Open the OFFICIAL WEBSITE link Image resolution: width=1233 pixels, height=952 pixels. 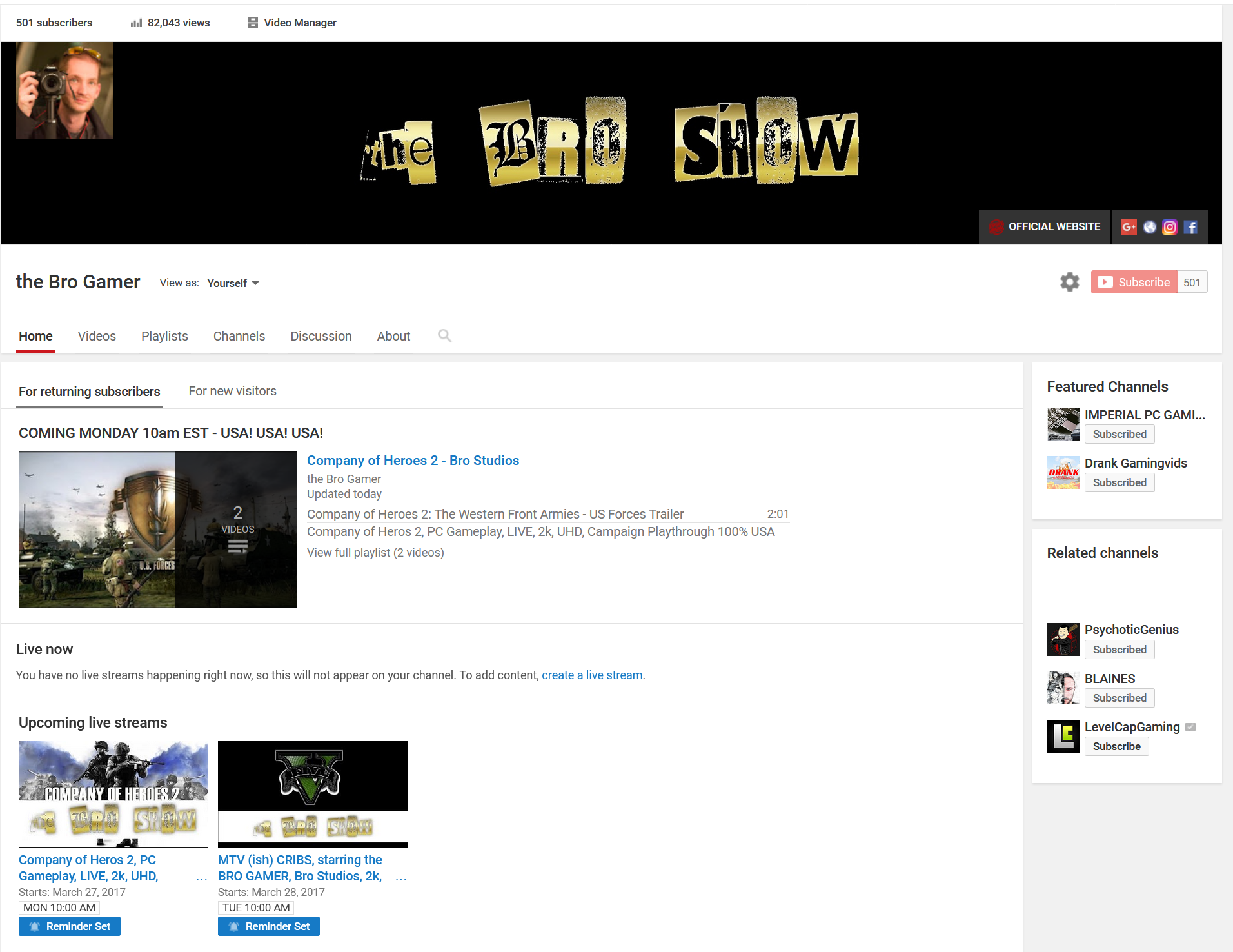coord(1045,227)
